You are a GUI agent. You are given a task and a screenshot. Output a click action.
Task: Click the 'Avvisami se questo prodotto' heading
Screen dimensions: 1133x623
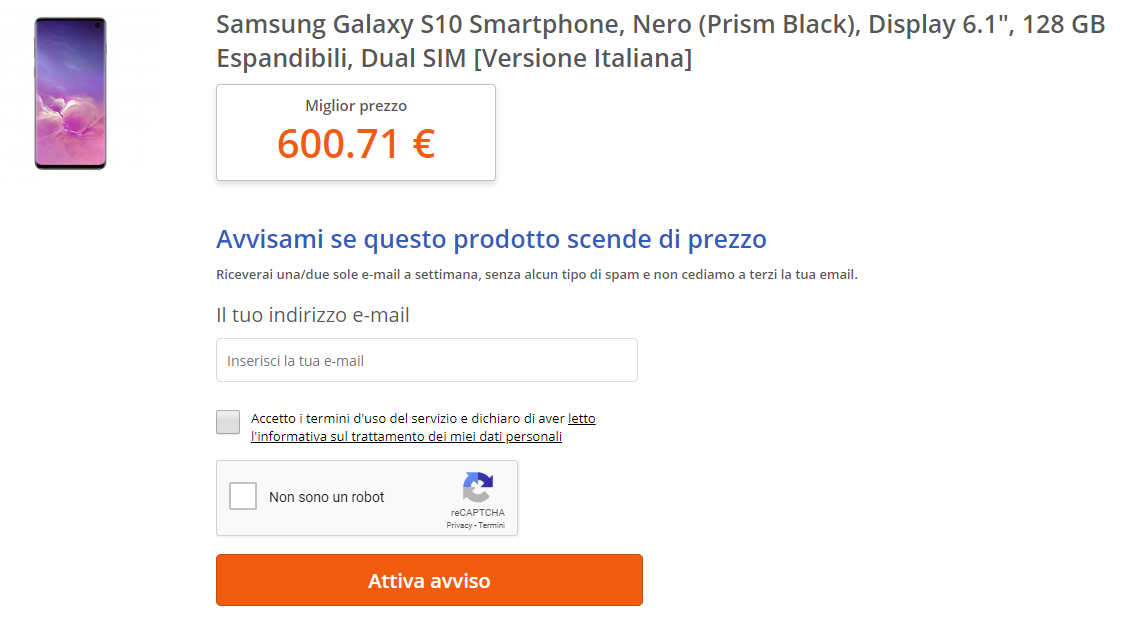(491, 240)
